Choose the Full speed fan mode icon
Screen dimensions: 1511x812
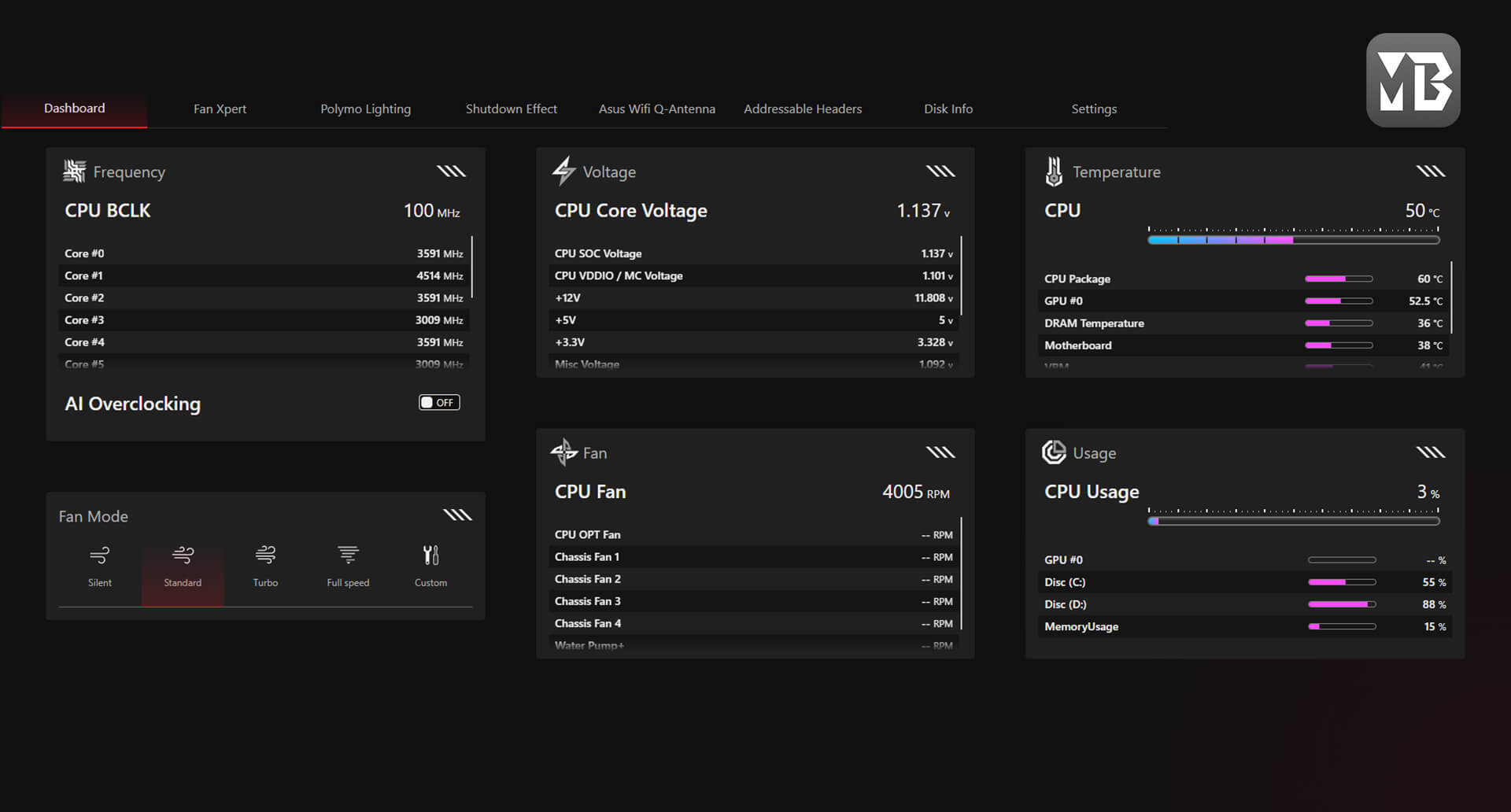(348, 556)
